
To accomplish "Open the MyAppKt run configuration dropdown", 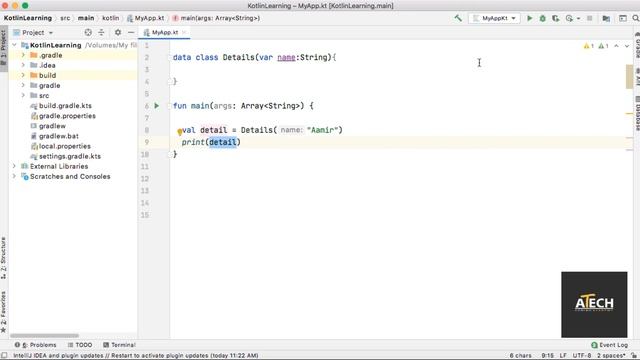I will (x=494, y=18).
